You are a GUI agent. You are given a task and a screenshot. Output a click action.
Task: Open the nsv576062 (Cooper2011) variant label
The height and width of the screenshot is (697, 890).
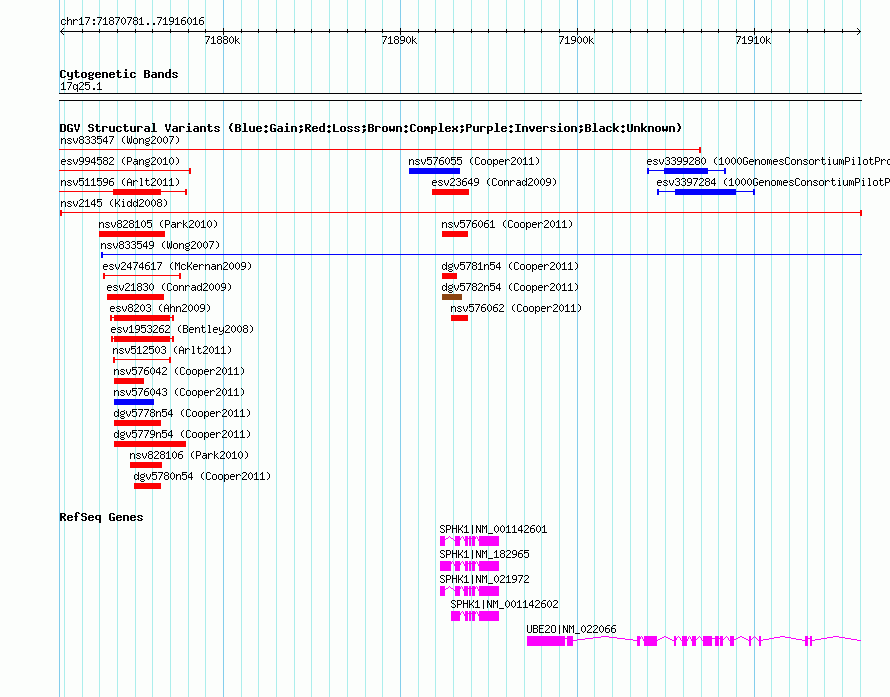(x=516, y=308)
